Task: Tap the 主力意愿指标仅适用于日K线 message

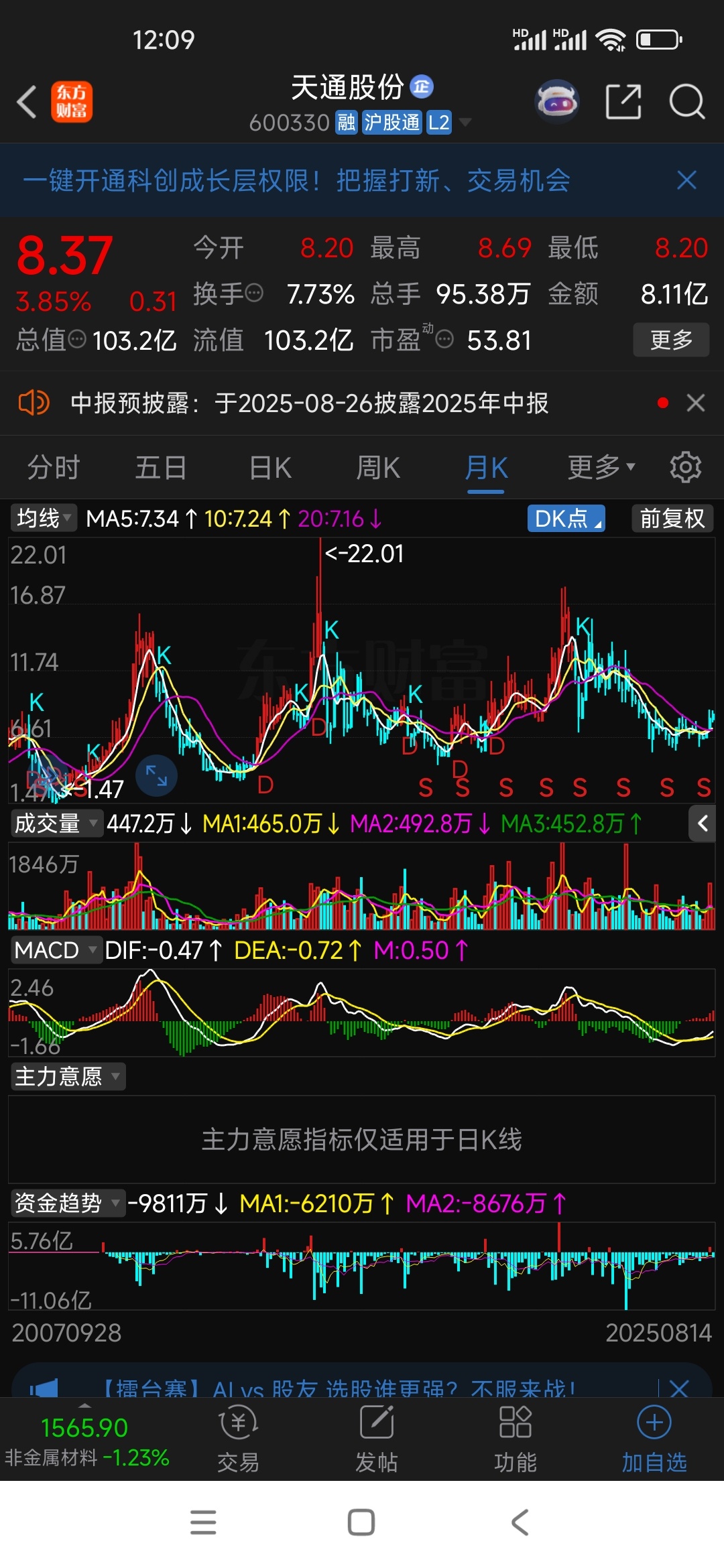Action: click(x=362, y=1139)
